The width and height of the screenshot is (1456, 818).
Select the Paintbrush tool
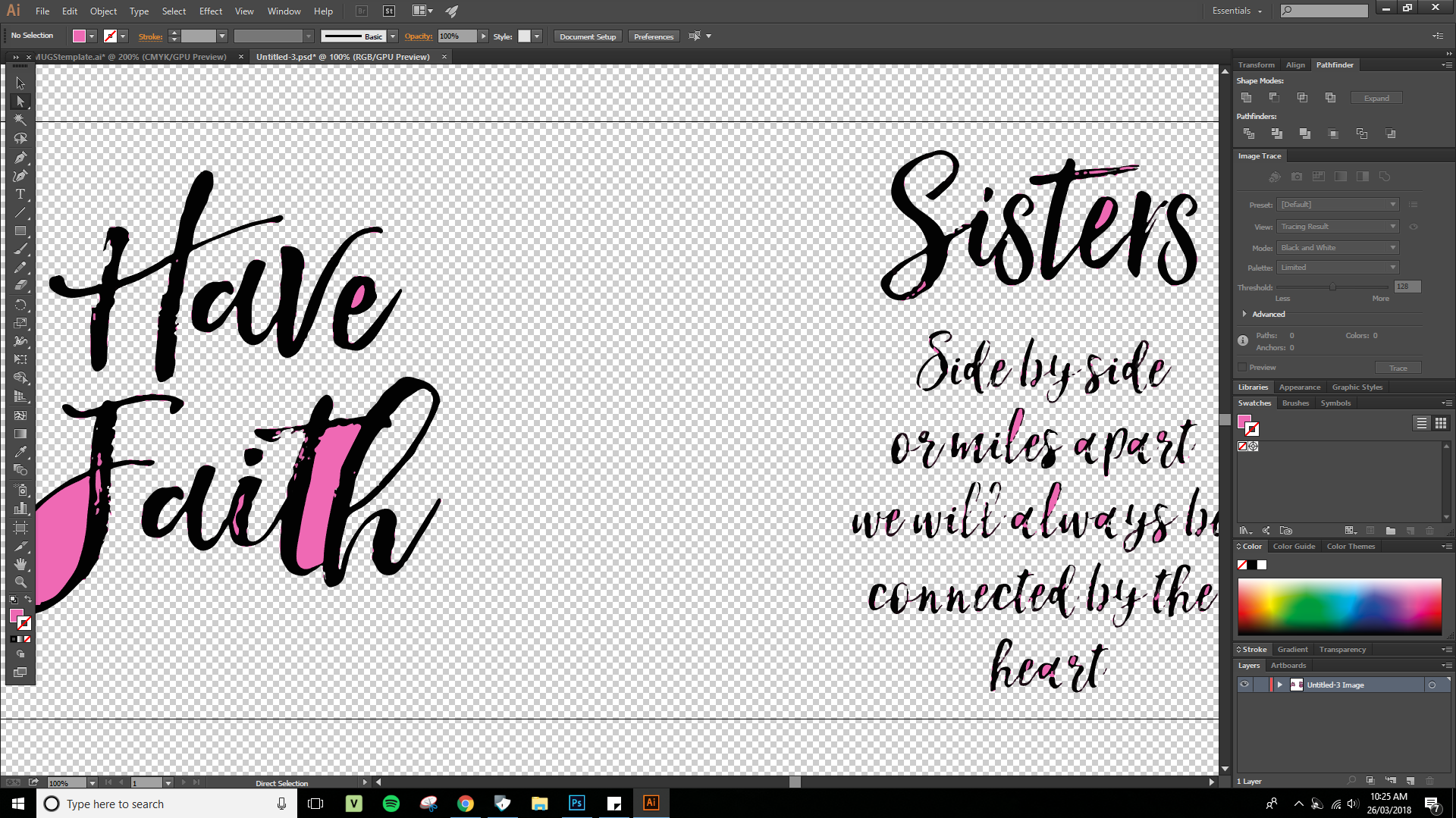pos(20,249)
